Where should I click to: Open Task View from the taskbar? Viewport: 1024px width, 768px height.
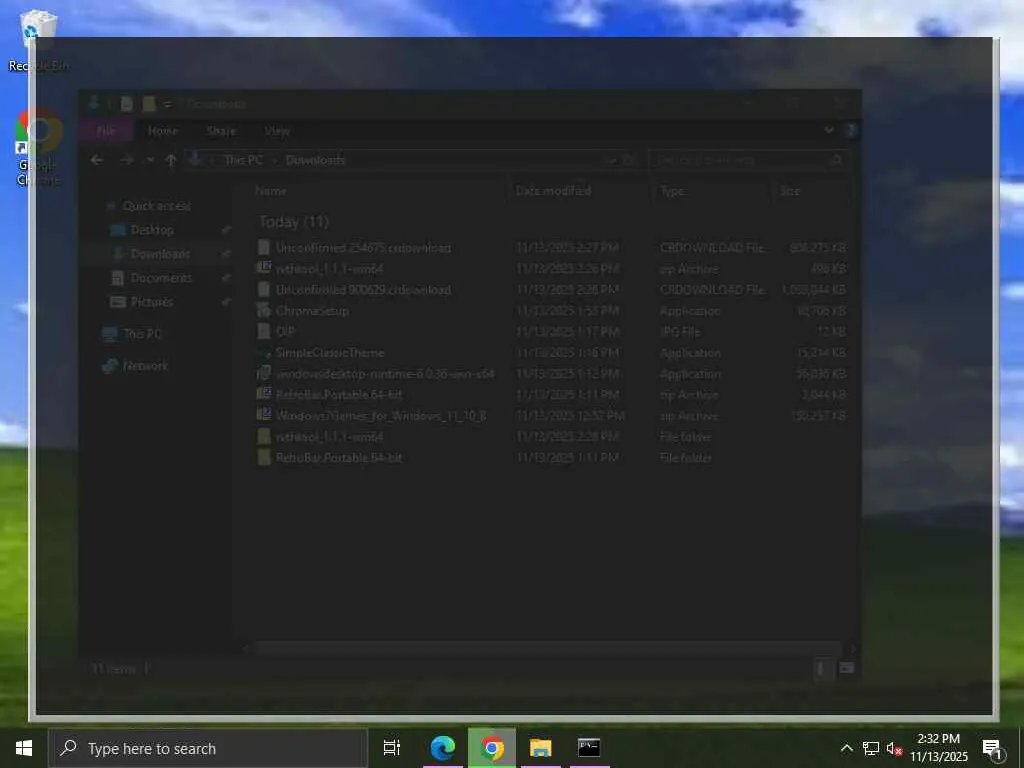(392, 748)
